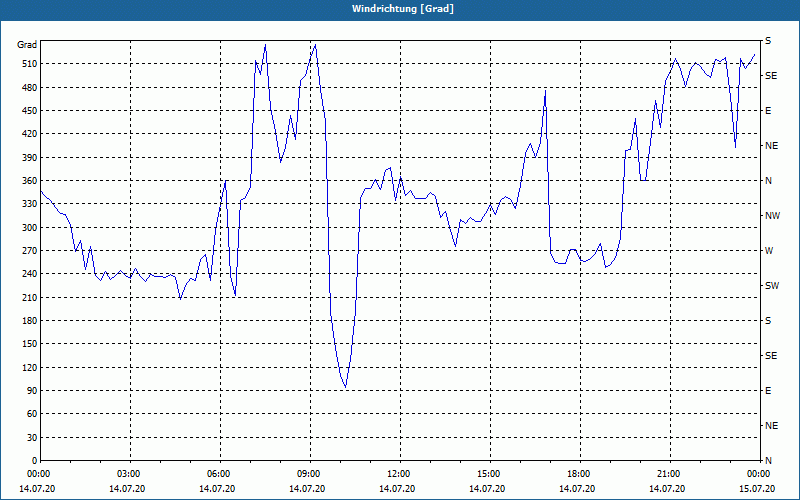Click the lowest dip of the blue wind line

(x=346, y=387)
